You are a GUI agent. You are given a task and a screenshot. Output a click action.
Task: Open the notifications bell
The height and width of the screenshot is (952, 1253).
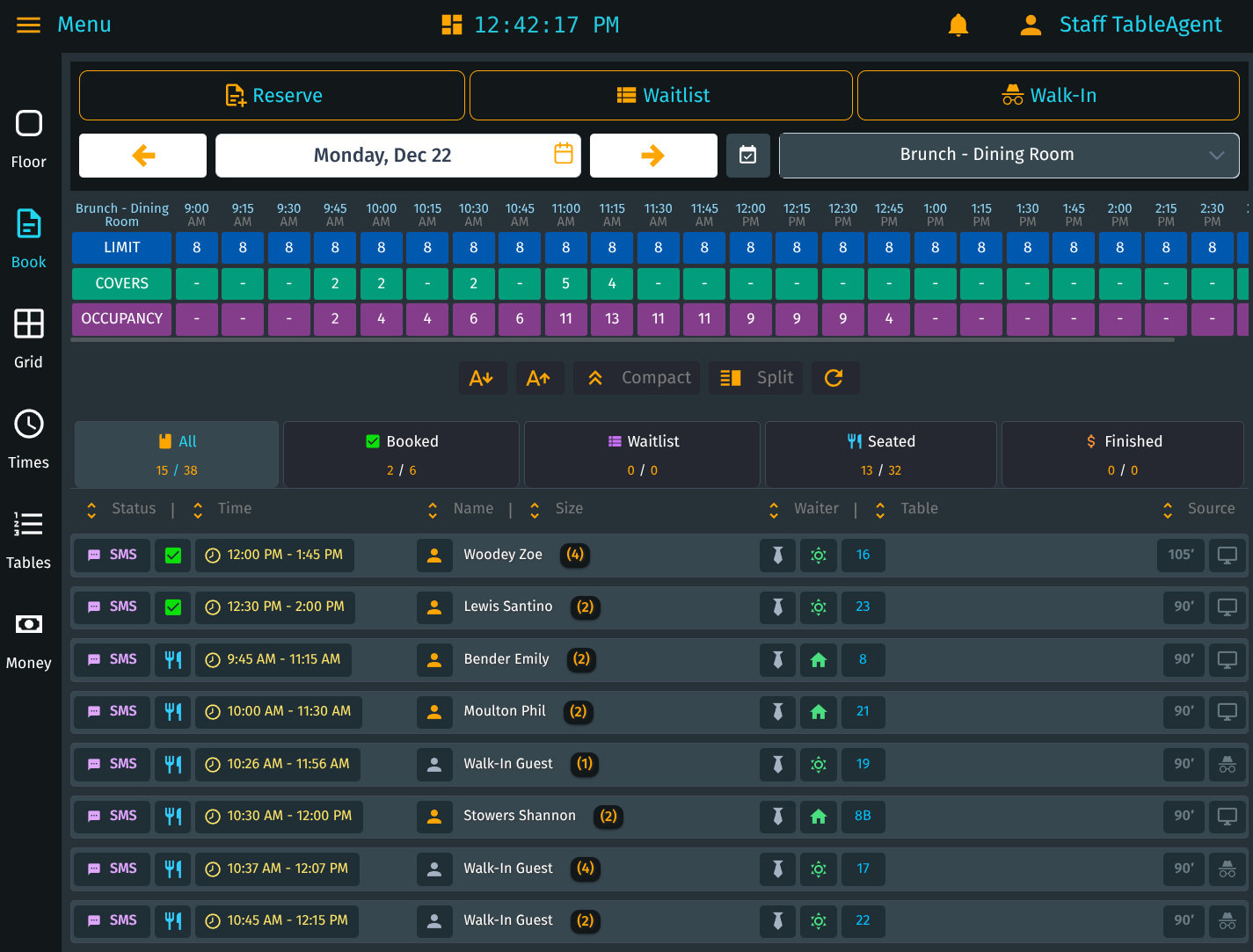(x=958, y=25)
